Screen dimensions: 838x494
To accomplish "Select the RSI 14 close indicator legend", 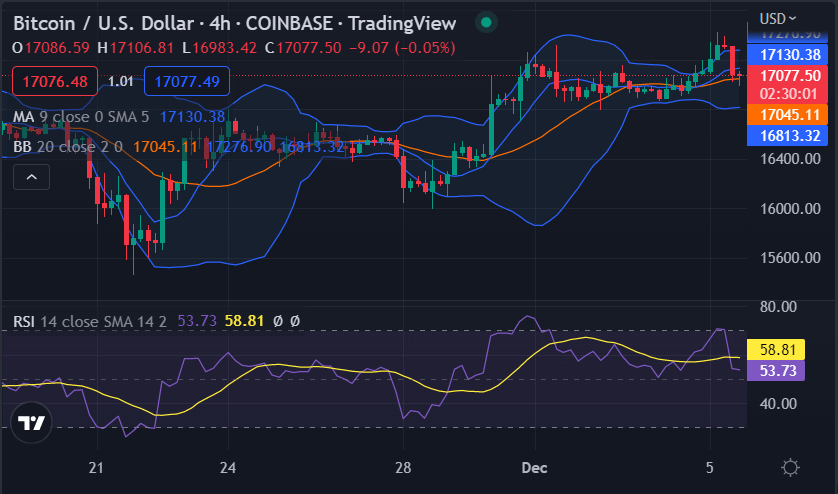I will coord(90,321).
